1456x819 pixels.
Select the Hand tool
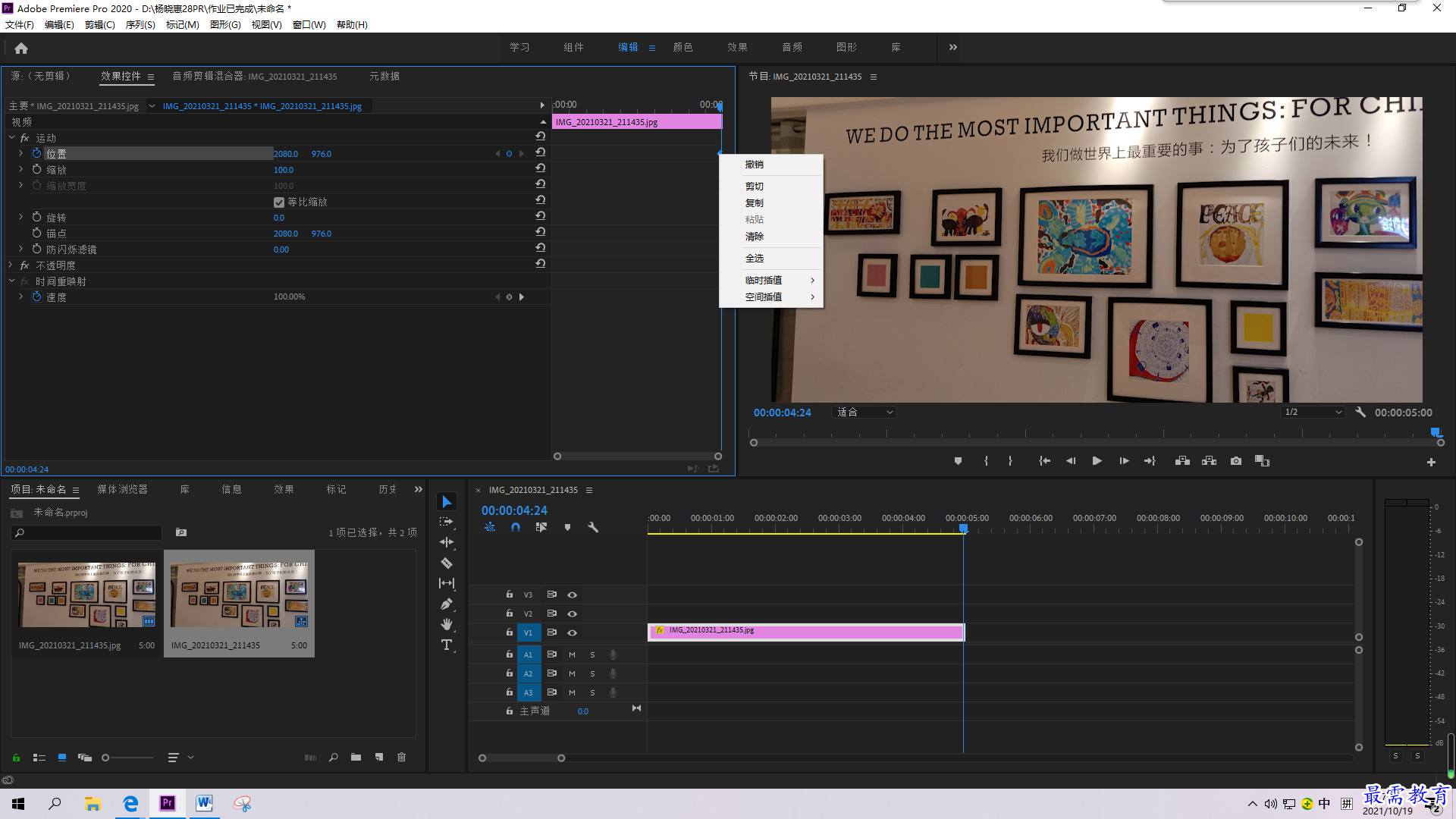[447, 624]
